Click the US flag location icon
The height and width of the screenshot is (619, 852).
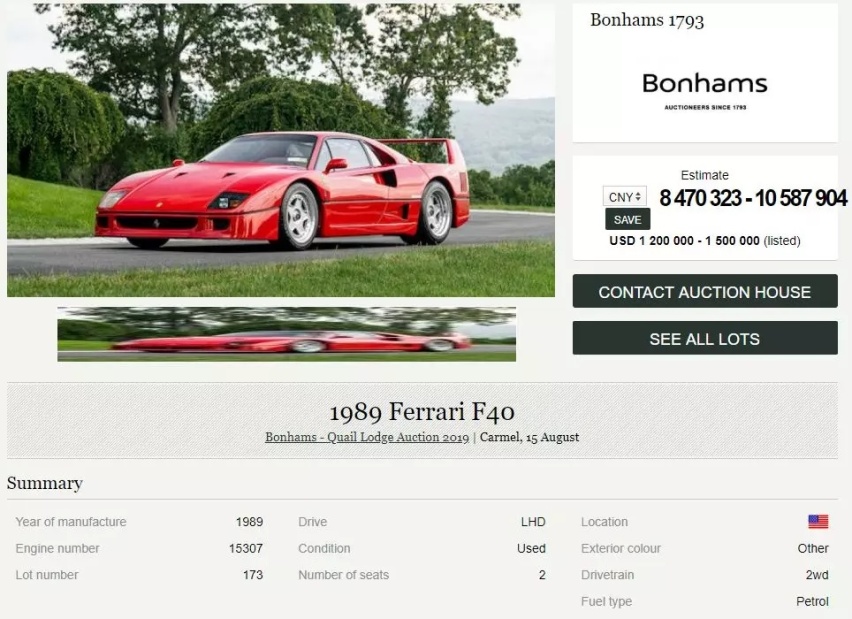pyautogui.click(x=818, y=522)
